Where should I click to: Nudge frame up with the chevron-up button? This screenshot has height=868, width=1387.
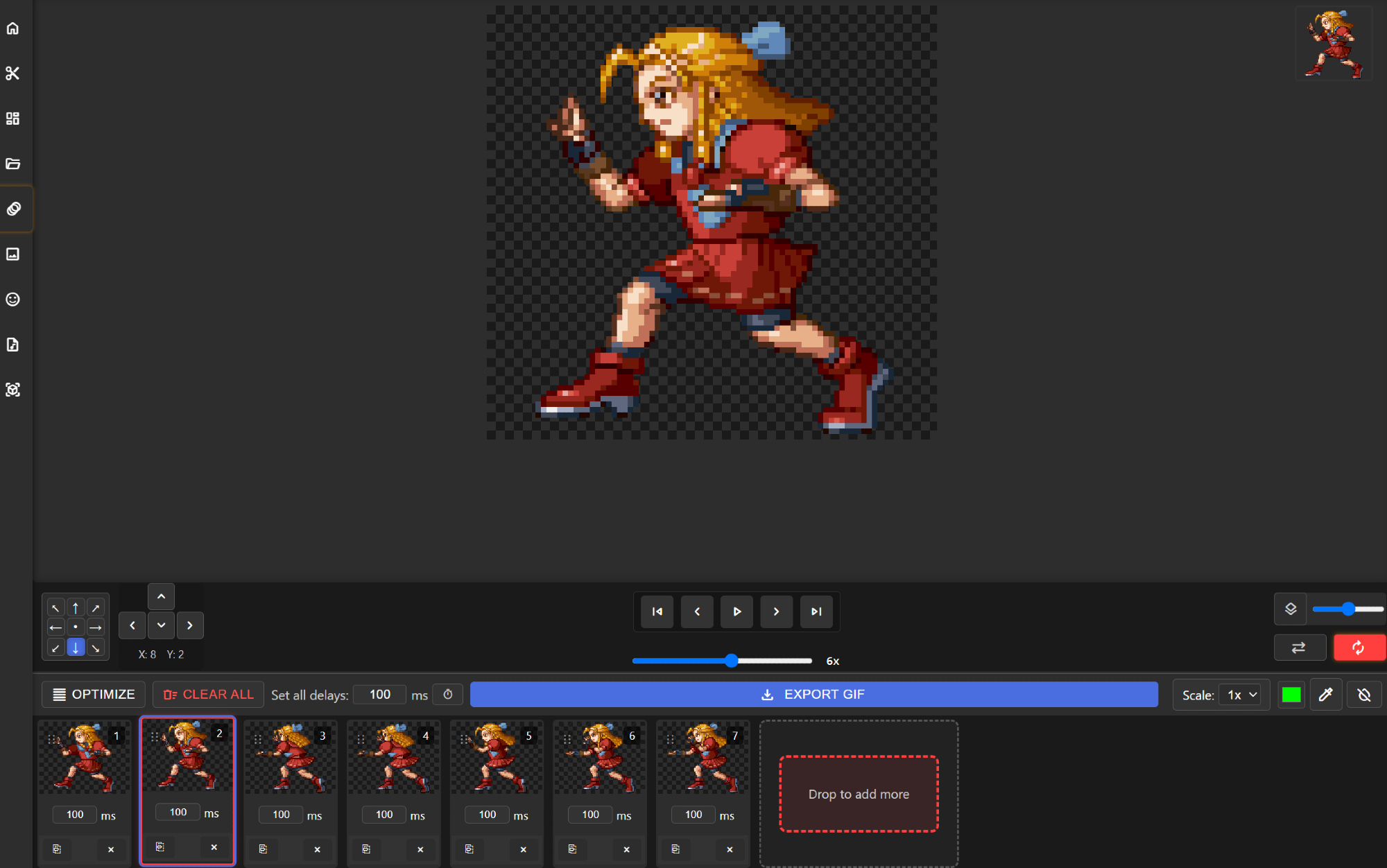coord(161,596)
